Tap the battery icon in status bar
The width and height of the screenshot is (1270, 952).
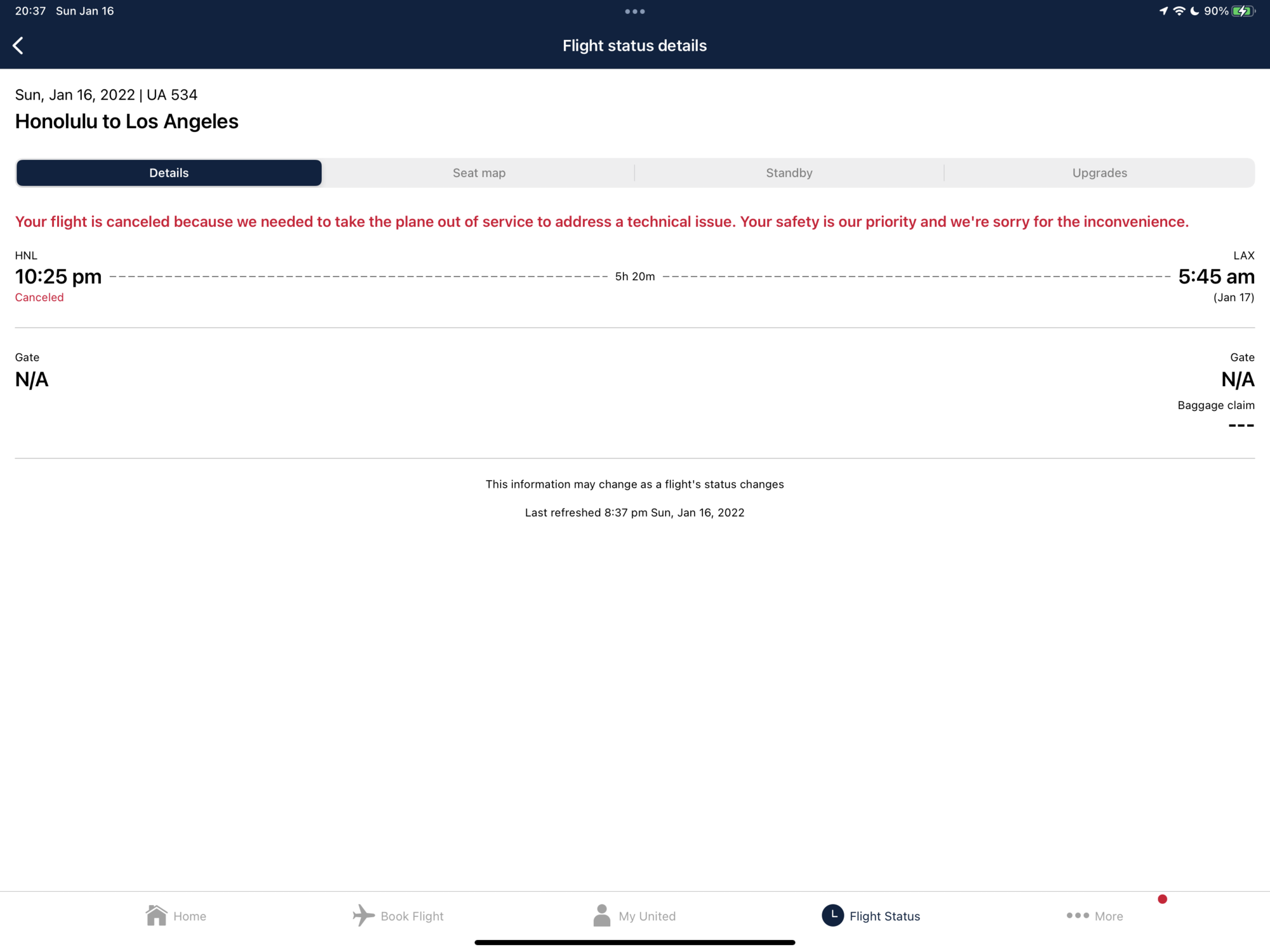pyautogui.click(x=1242, y=11)
